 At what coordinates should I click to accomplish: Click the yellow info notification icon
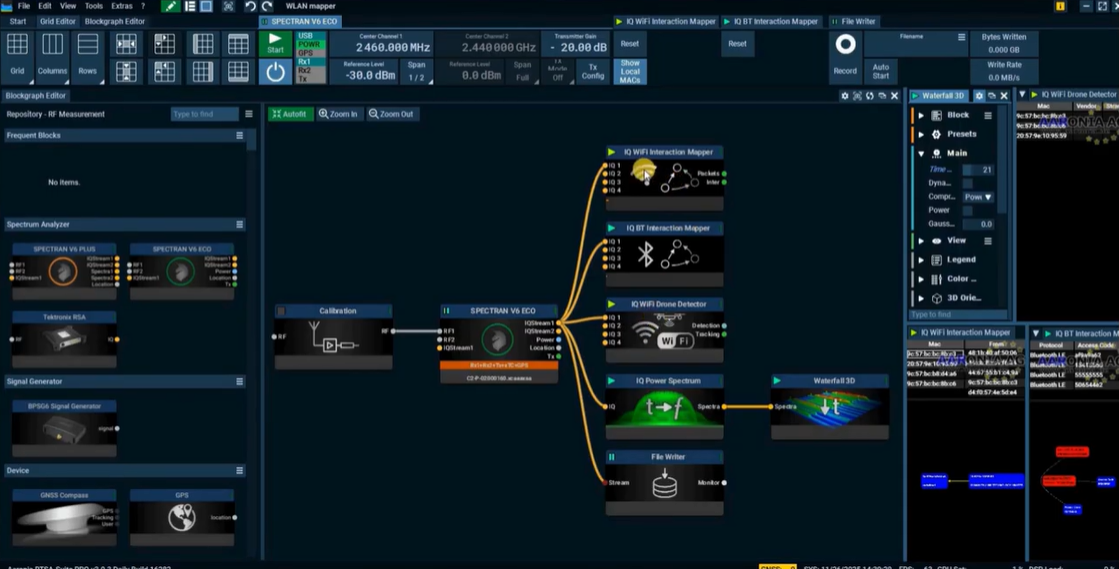1060,6
